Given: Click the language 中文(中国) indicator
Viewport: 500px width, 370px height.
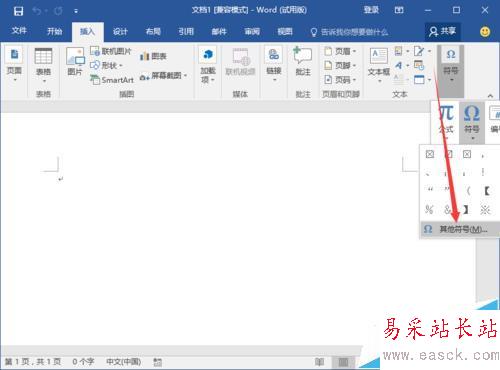Looking at the screenshot, I should pyautogui.click(x=123, y=361).
